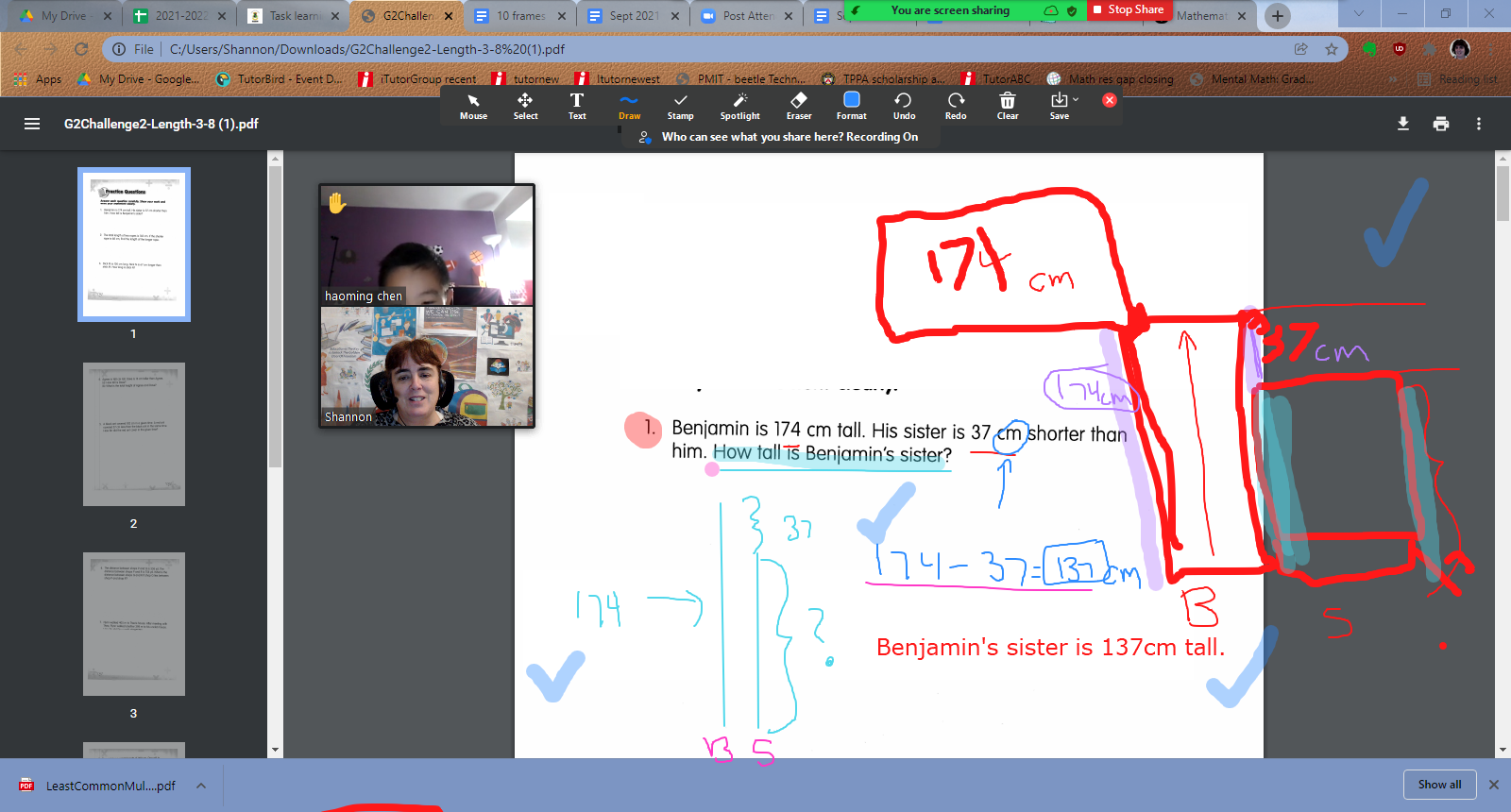The height and width of the screenshot is (812, 1511).
Task: Open the tab search dropdown
Action: click(1358, 13)
